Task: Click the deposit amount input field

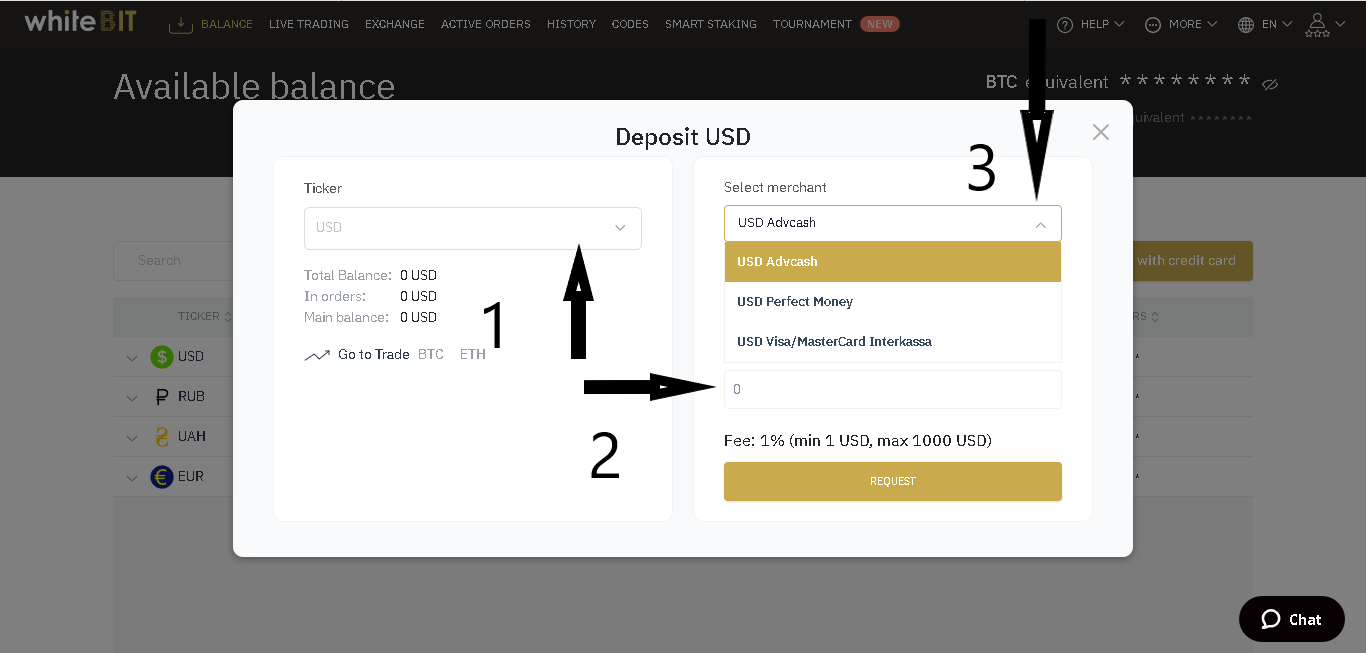Action: pos(893,389)
